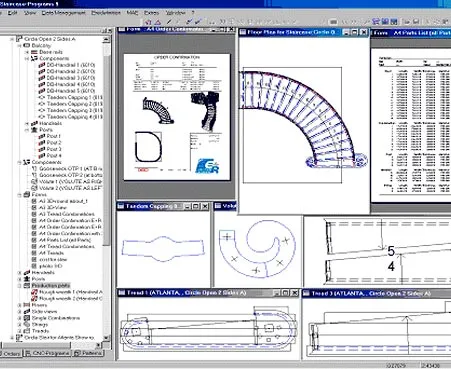
Task: Expand the Treads node in tree
Action: (x=19, y=331)
